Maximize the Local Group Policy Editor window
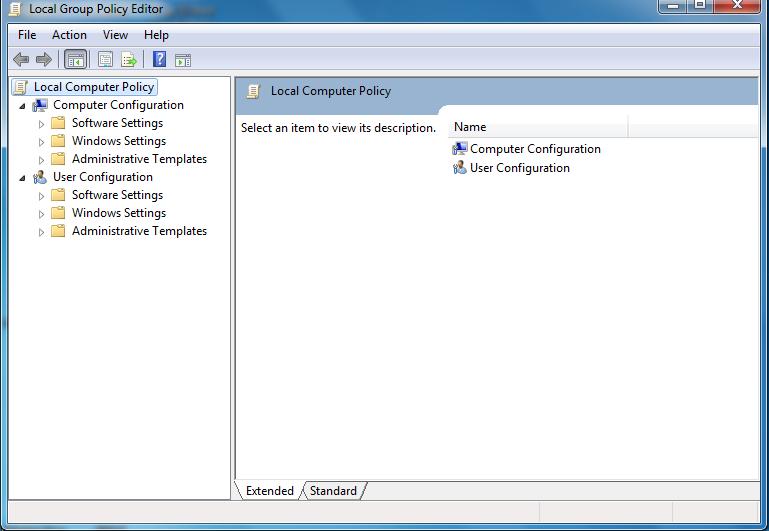The width and height of the screenshot is (769, 531). click(700, 6)
